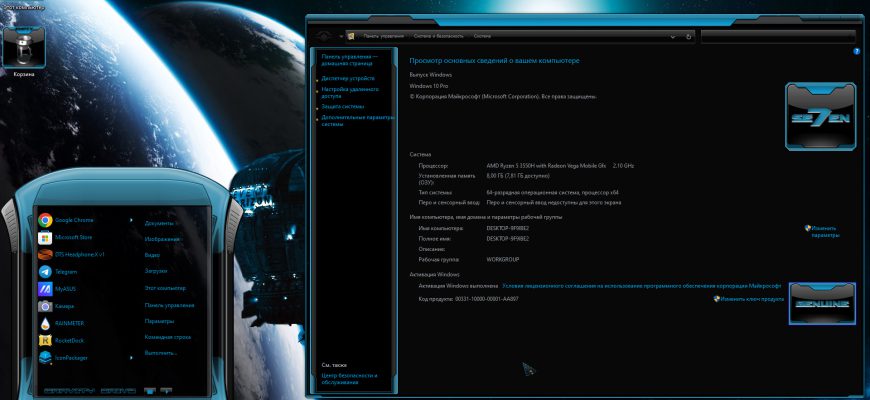The image size is (870, 400).
Task: Open Панель управления in start menu
Action: (169, 305)
